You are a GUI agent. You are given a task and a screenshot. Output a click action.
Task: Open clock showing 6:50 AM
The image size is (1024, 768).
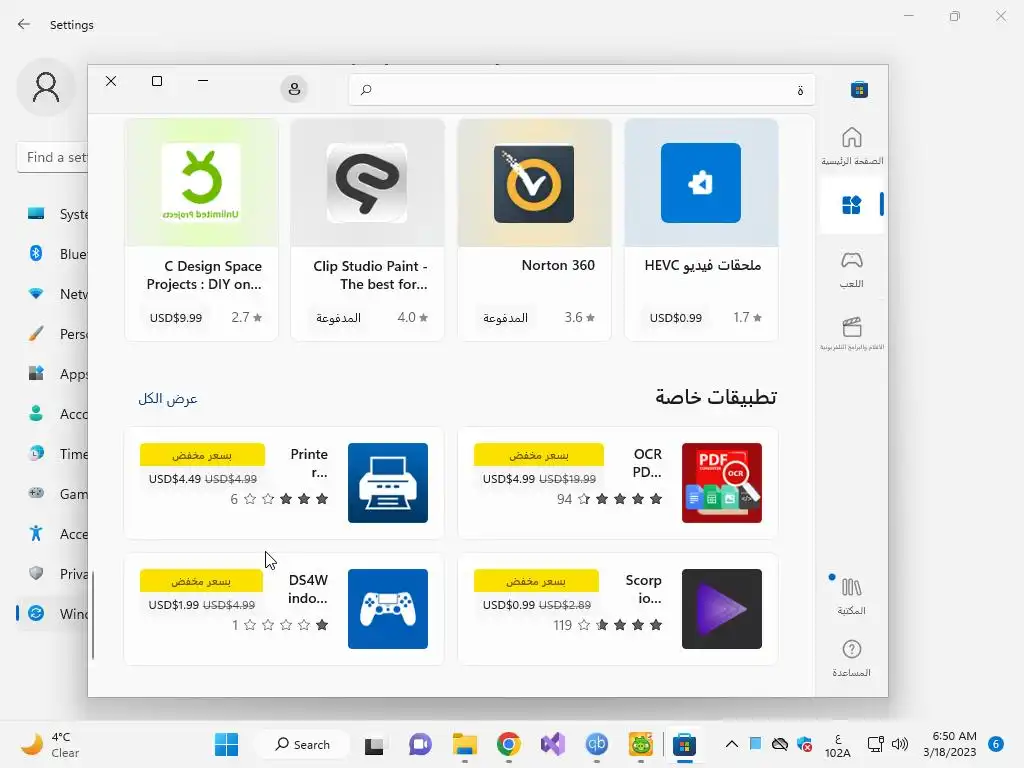950,744
